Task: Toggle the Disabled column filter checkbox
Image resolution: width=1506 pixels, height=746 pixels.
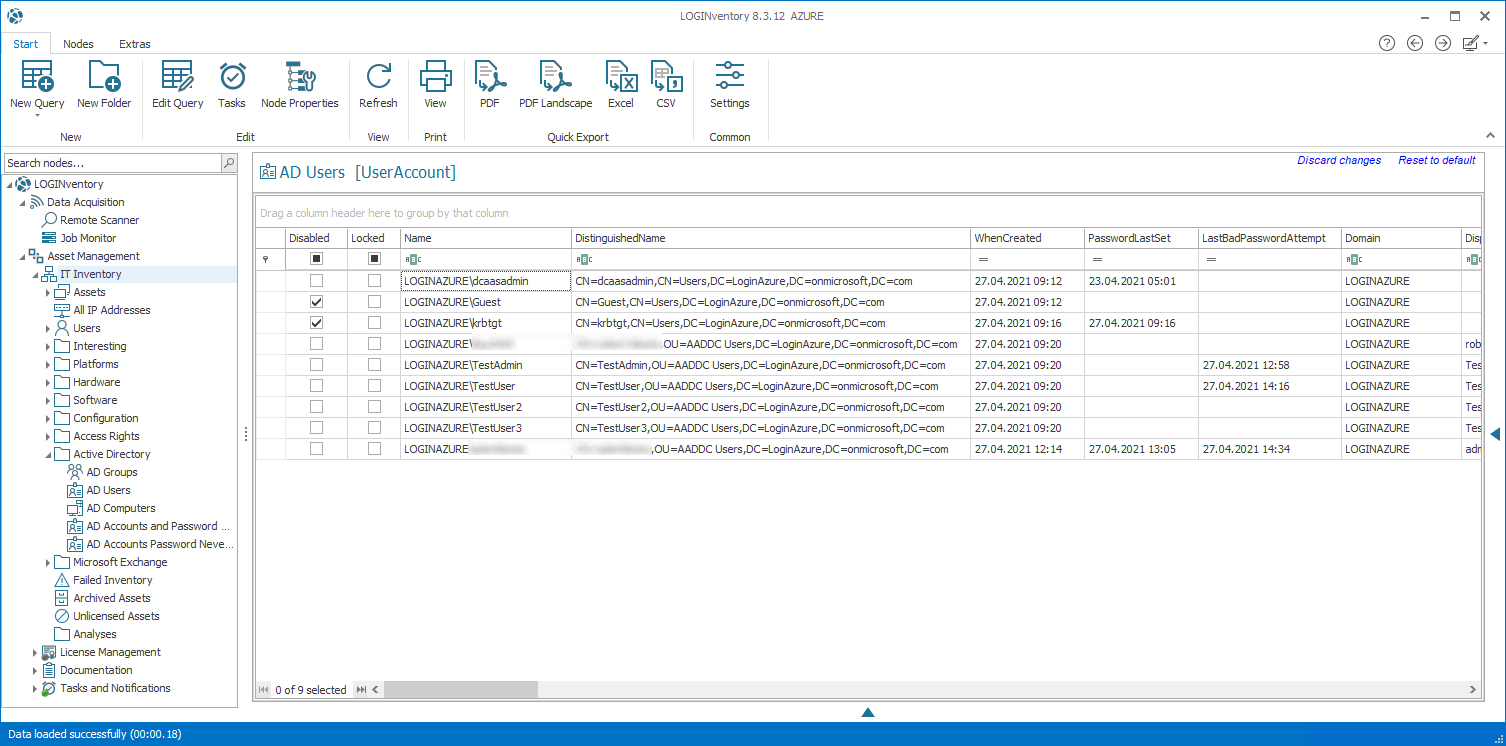Action: [316, 259]
